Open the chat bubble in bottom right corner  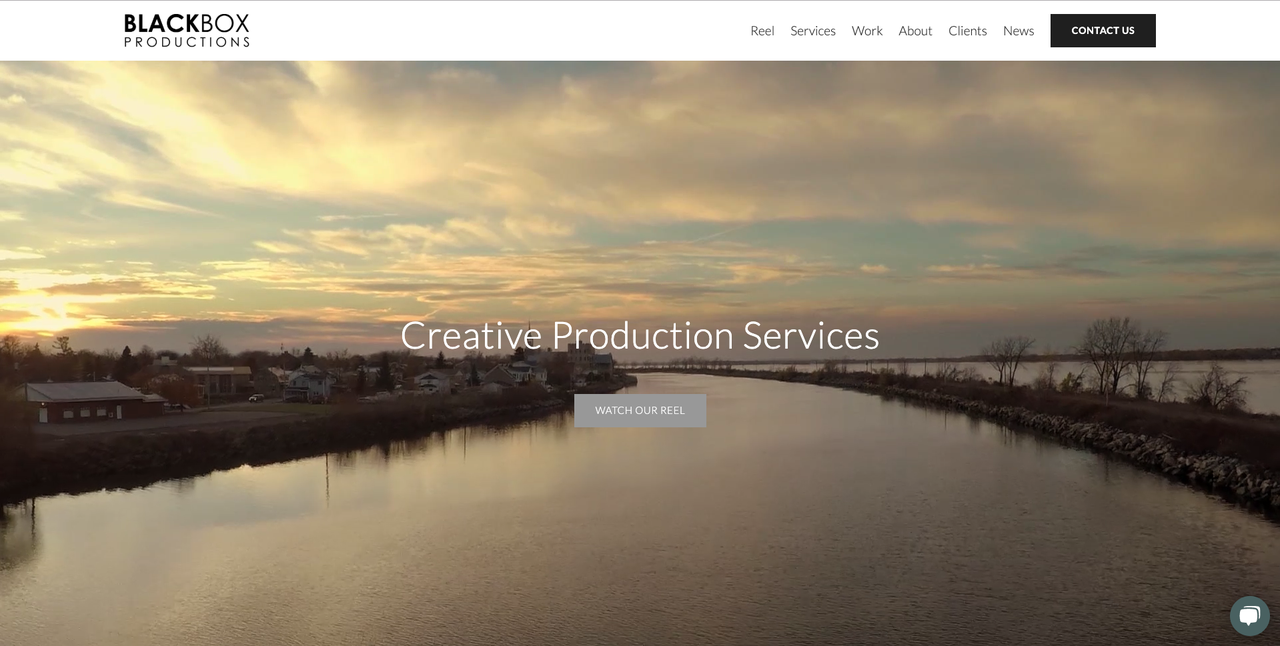pos(1249,615)
